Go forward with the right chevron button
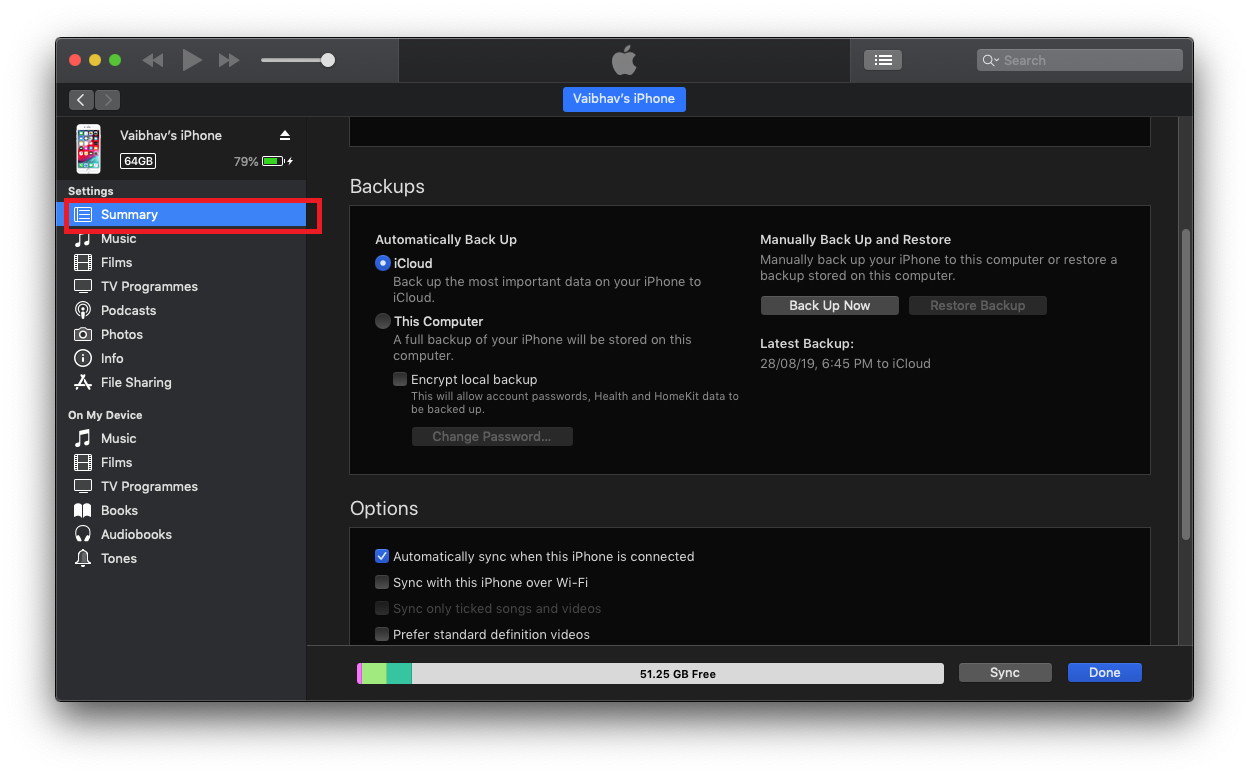 tap(107, 100)
